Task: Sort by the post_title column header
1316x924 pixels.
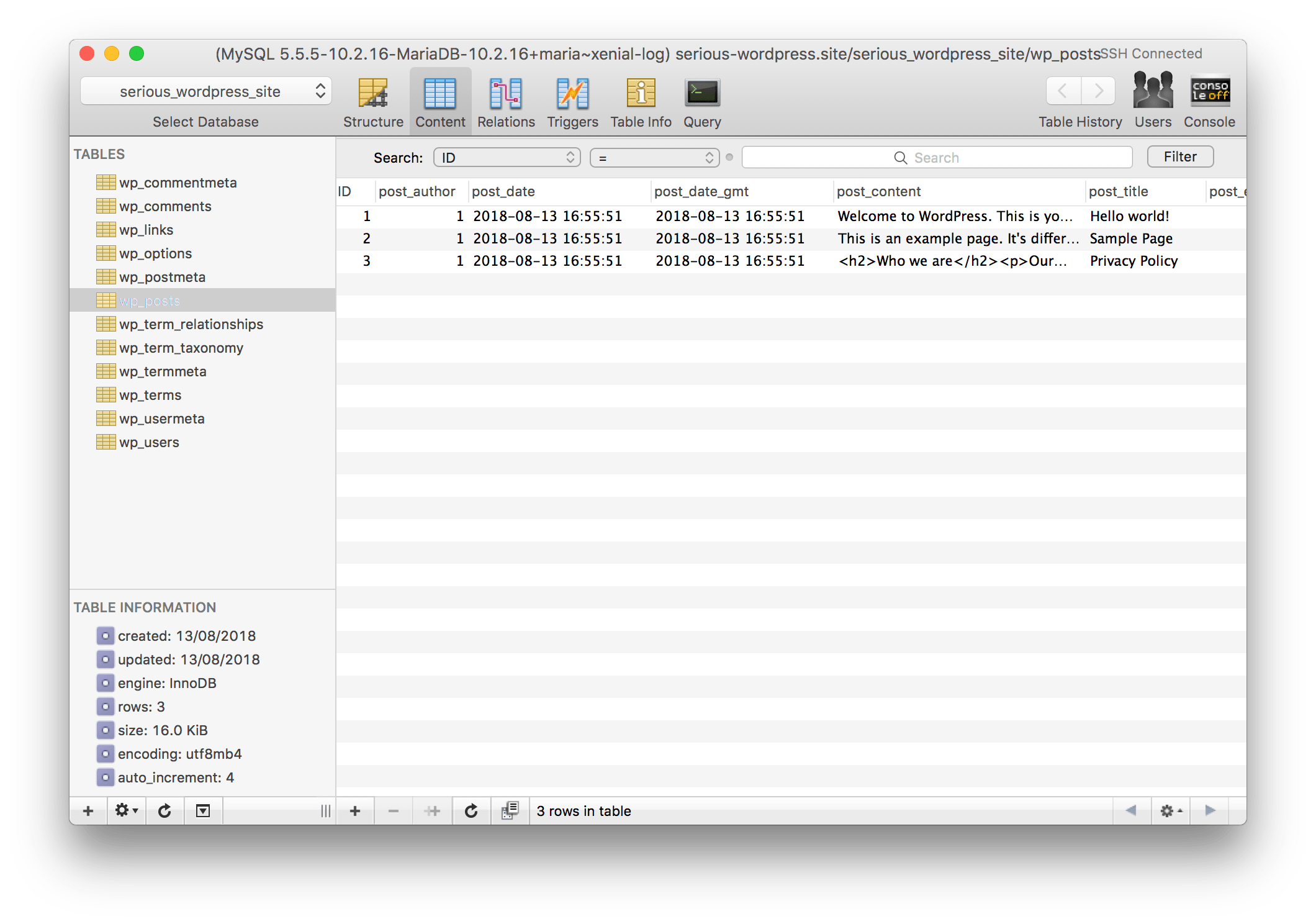Action: pyautogui.click(x=1146, y=192)
